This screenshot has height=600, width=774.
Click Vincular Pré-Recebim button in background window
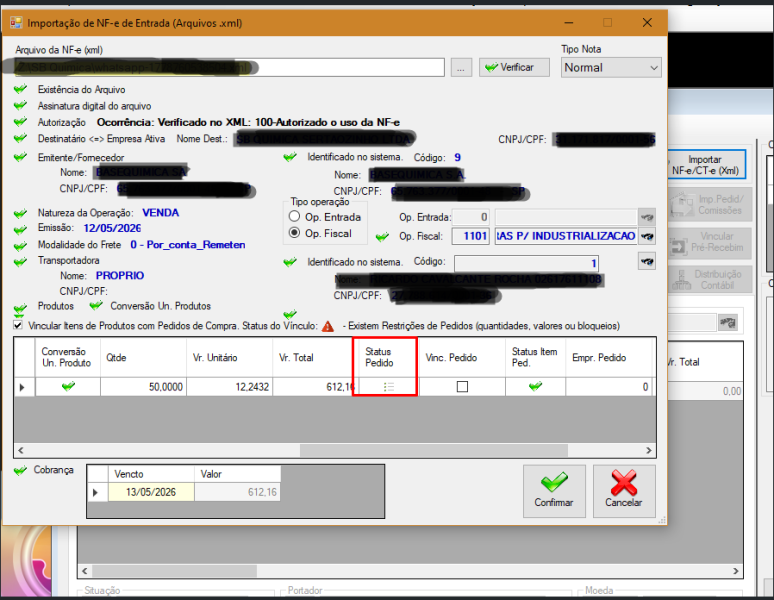coord(710,243)
